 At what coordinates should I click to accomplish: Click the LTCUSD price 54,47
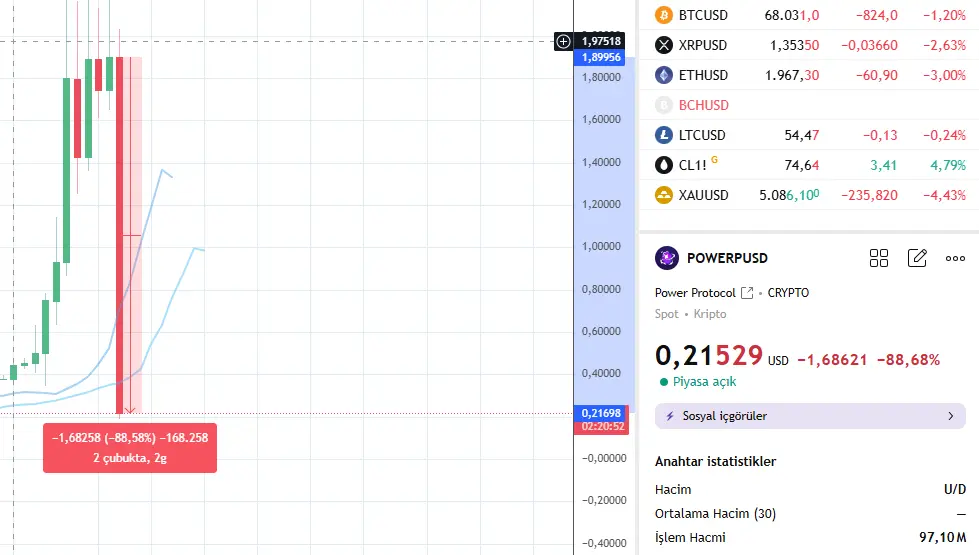(802, 135)
